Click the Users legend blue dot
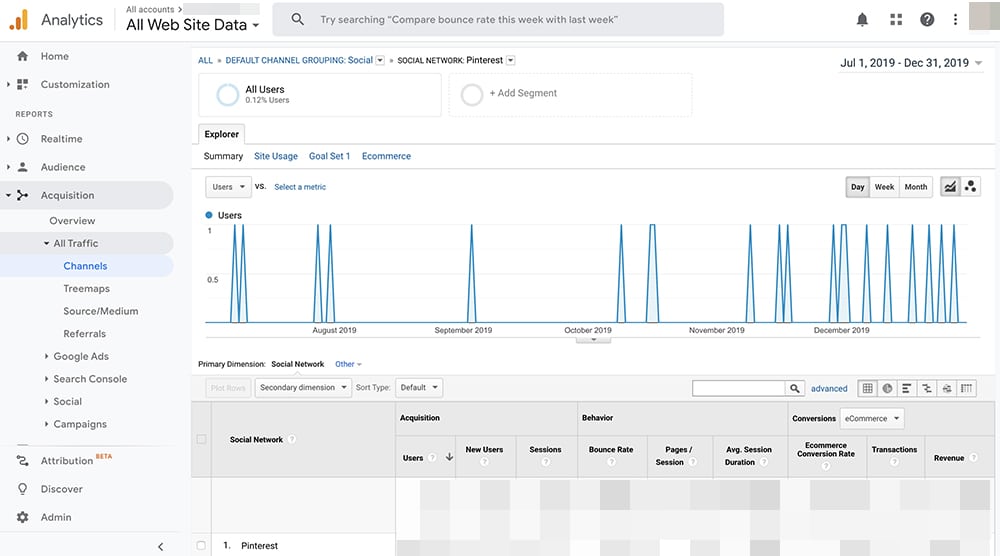Image resolution: width=1000 pixels, height=556 pixels. coord(209,215)
